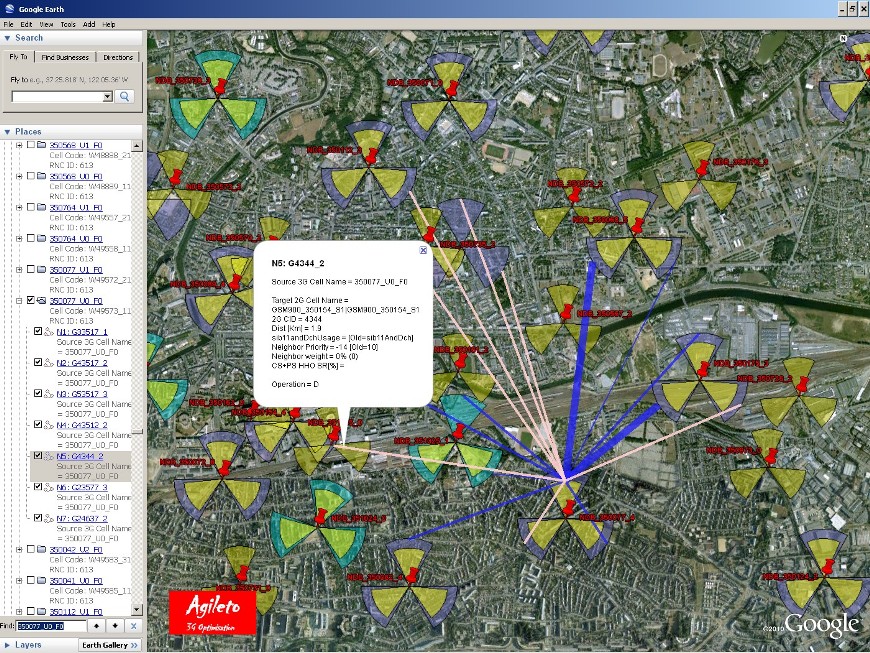
Task: Click the folder icon of 350042_U2_F0
Action: coord(40,549)
